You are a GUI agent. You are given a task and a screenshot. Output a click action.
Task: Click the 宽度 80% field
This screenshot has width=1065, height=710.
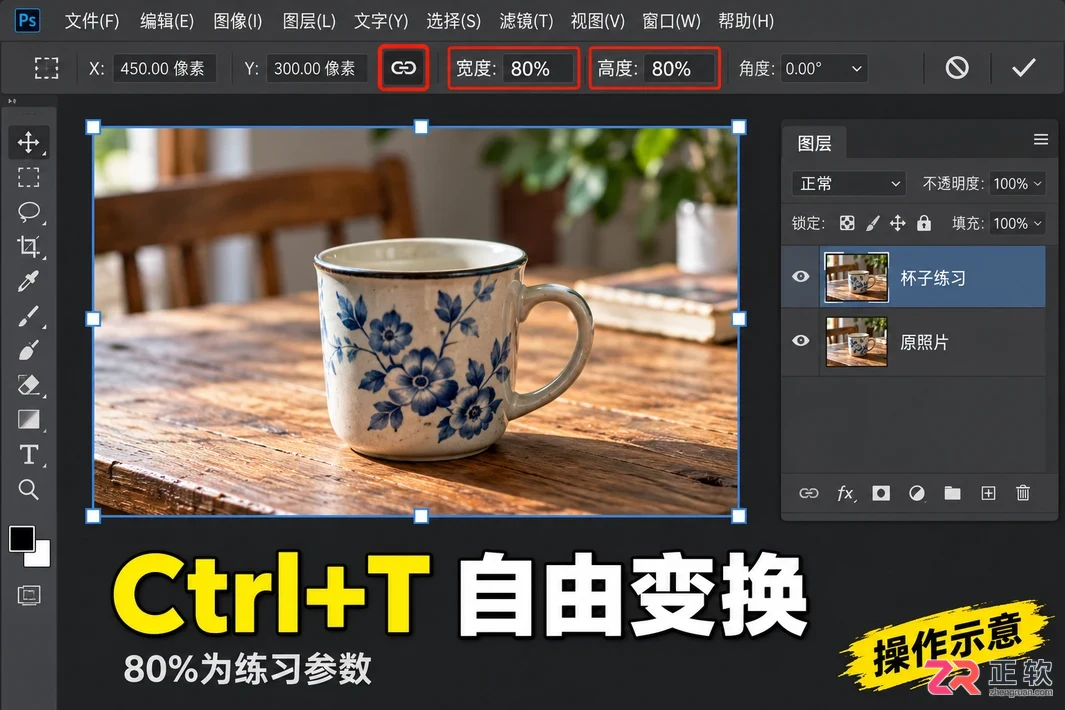pyautogui.click(x=538, y=69)
